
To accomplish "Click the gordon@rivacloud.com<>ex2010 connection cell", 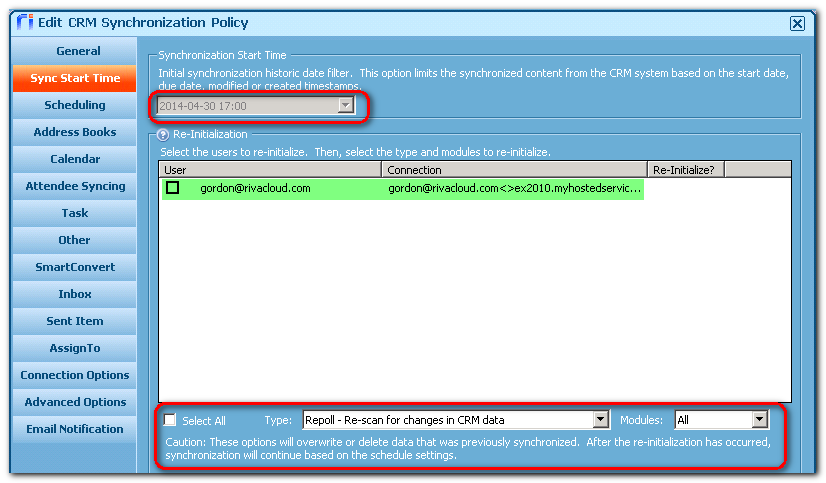I will point(514,188).
